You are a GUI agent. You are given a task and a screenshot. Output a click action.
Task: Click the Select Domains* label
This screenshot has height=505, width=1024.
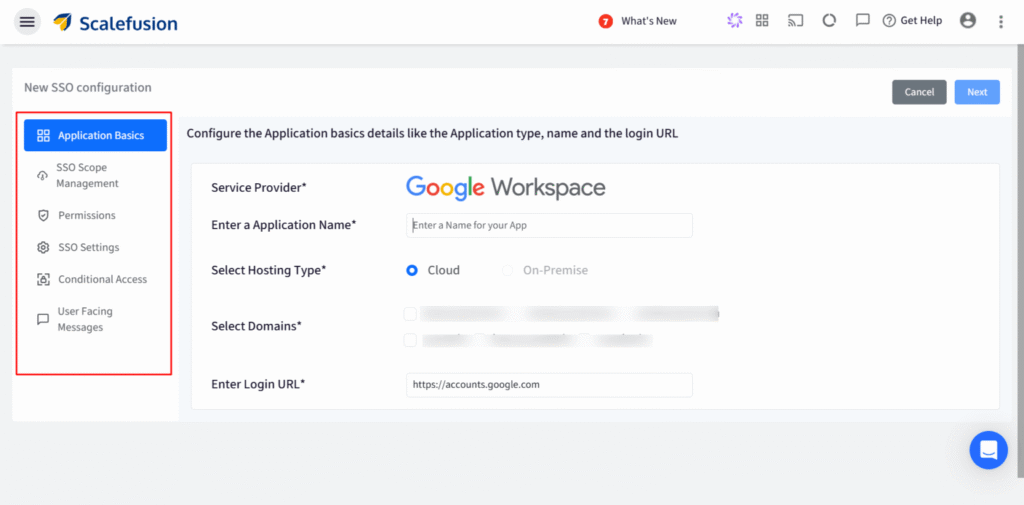(x=256, y=326)
